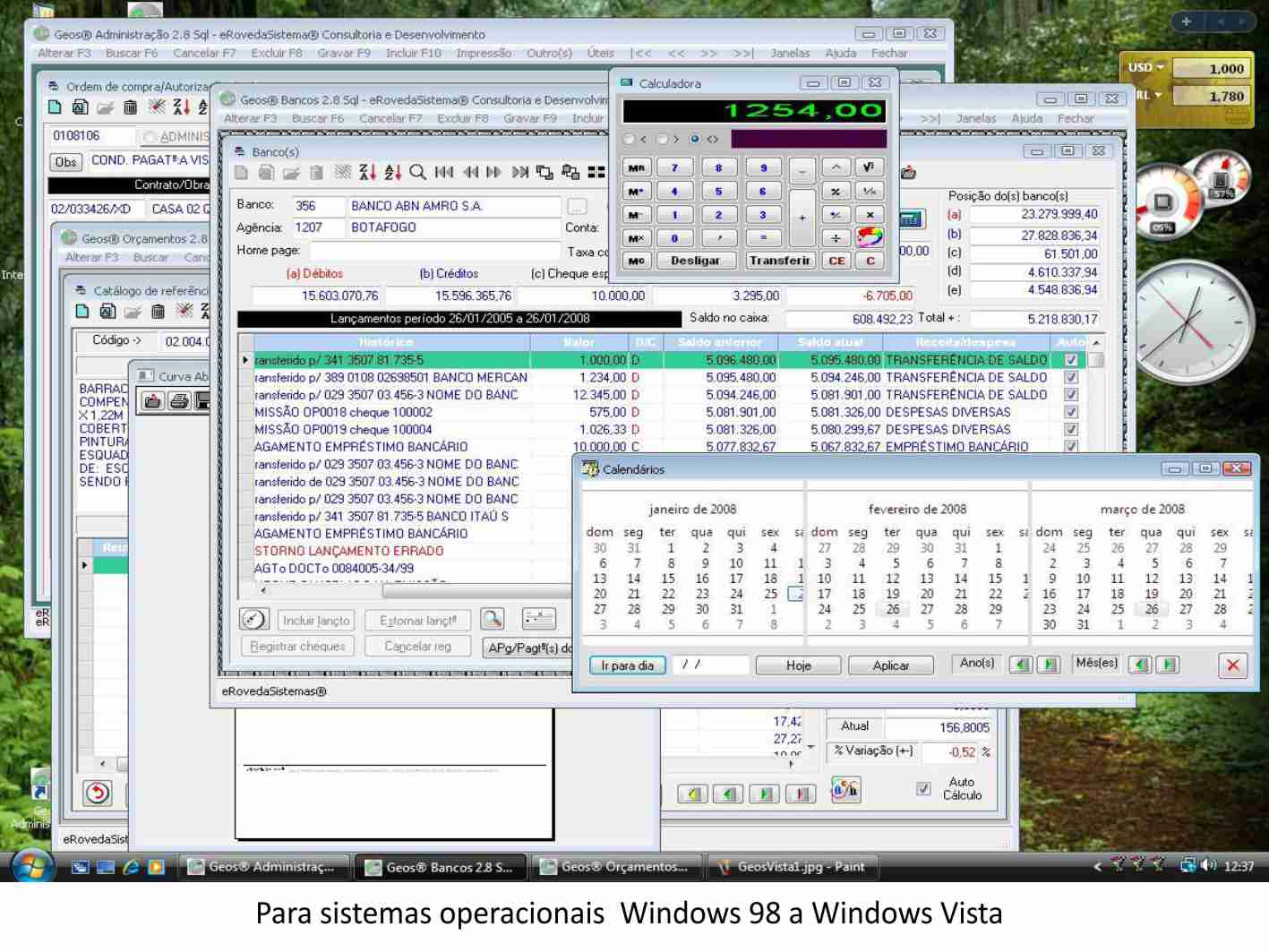The height and width of the screenshot is (952, 1269).
Task: Click the Saldo atual column header
Action: 830,342
